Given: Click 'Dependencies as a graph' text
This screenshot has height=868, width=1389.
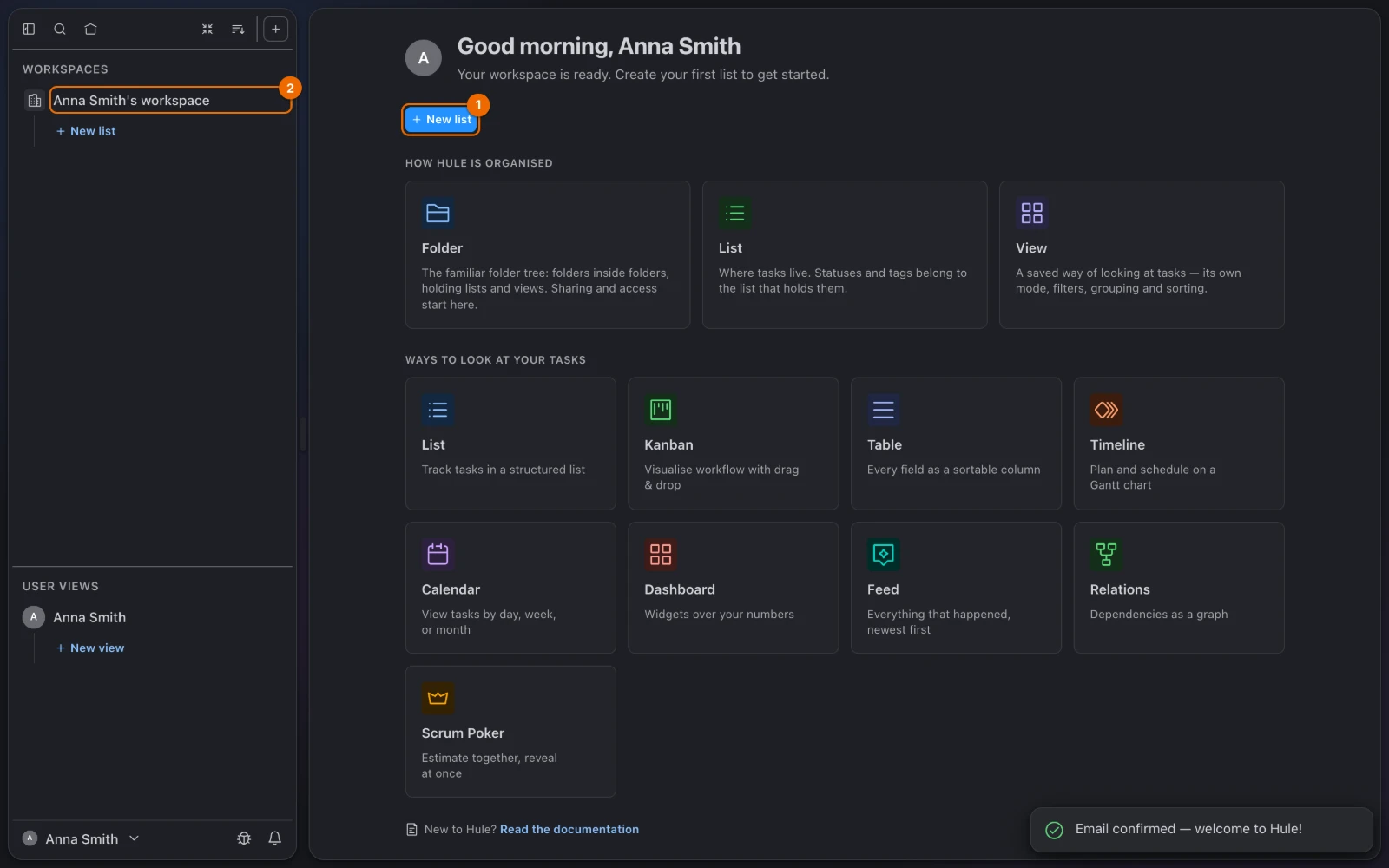Looking at the screenshot, I should [1159, 615].
